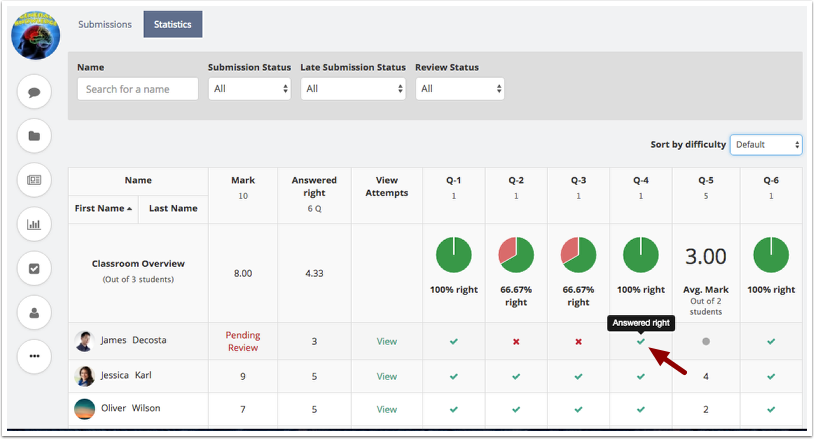Viewport: 814px width, 439px height.
Task: Click Oliver Wilson's mark of 7
Action: point(243,409)
